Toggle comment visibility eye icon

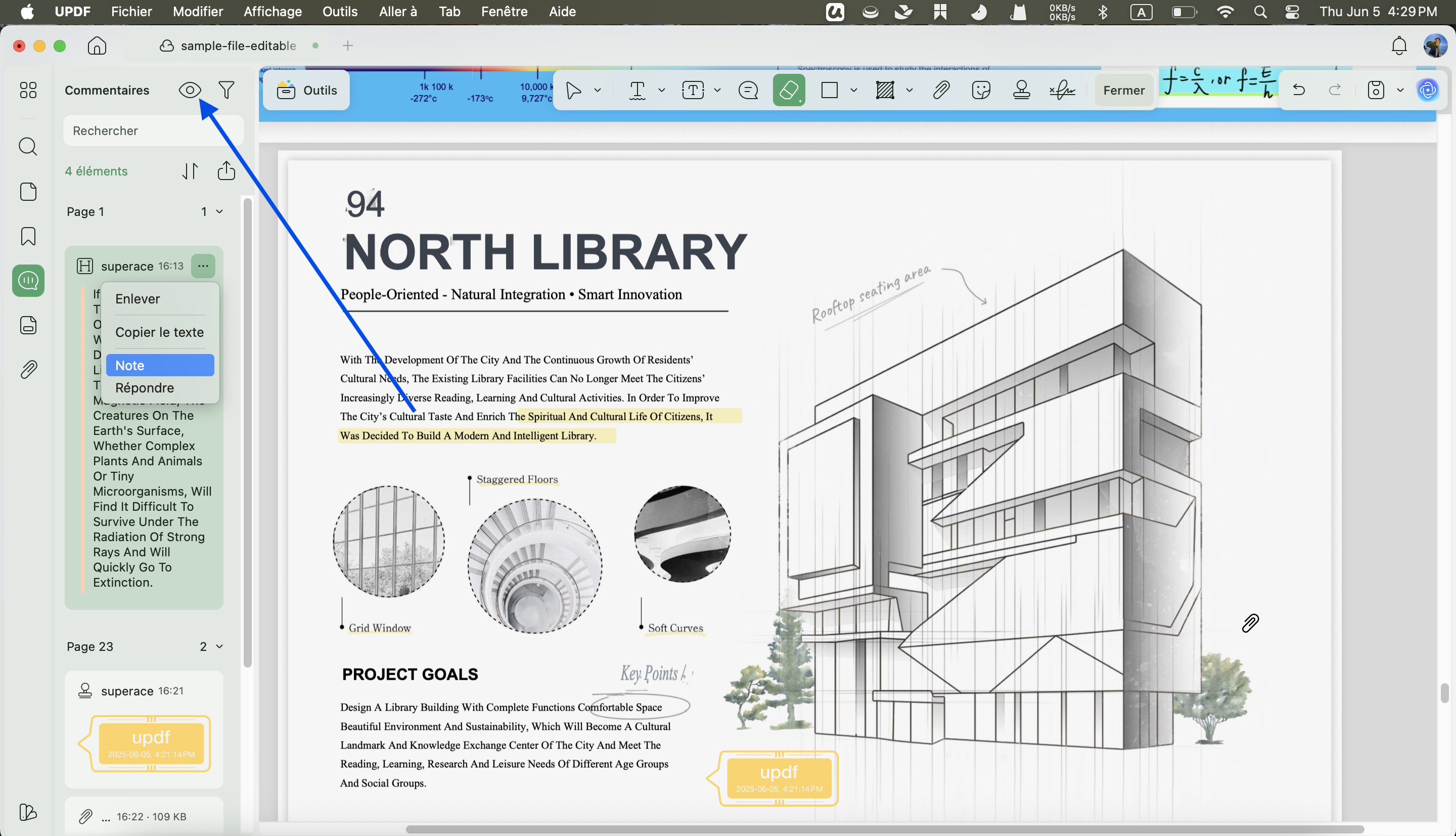point(190,90)
